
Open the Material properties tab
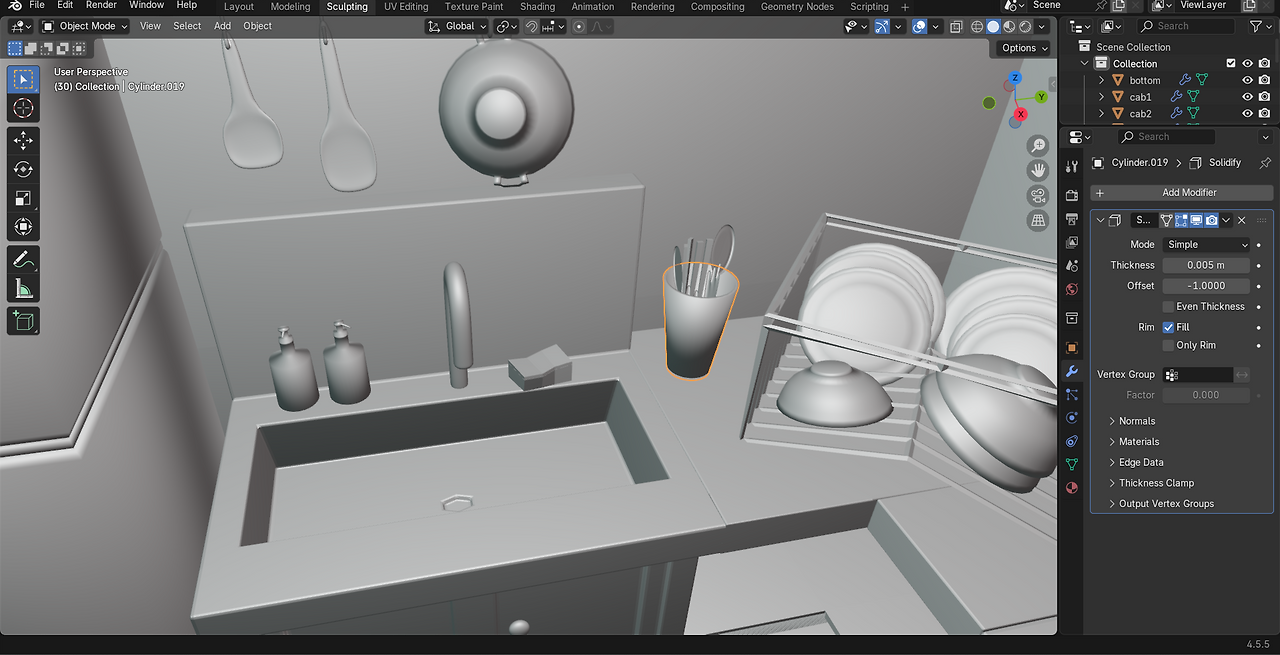click(x=1072, y=488)
